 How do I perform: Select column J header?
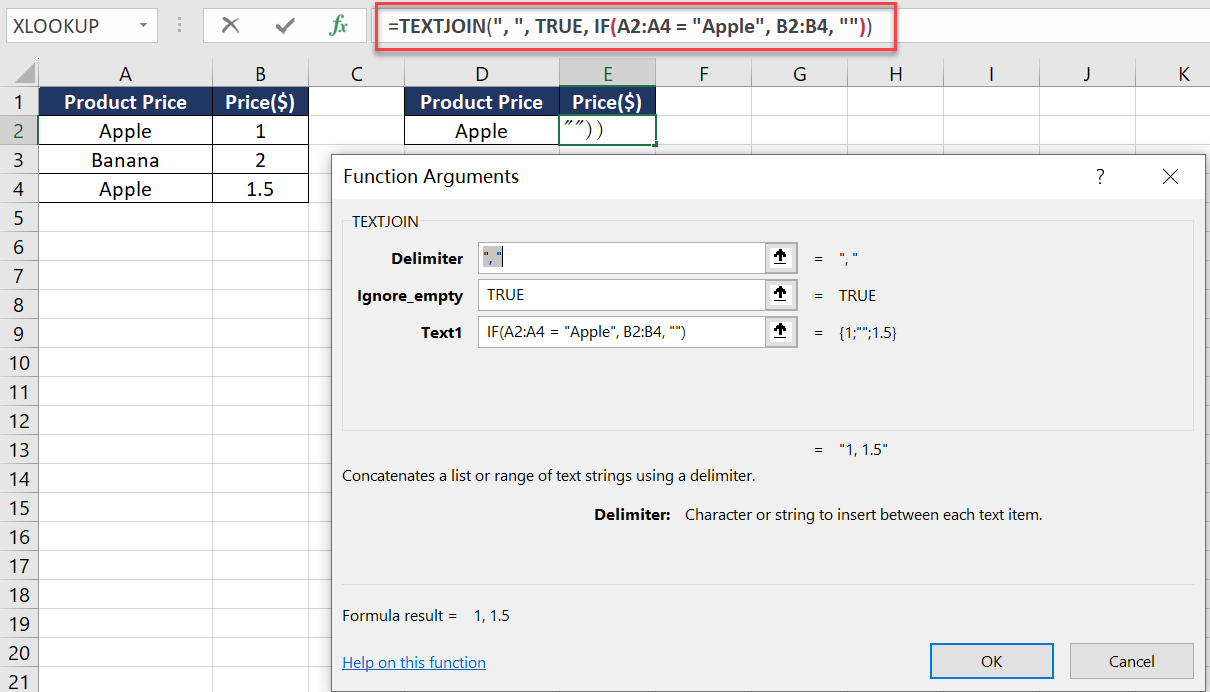tap(1088, 73)
